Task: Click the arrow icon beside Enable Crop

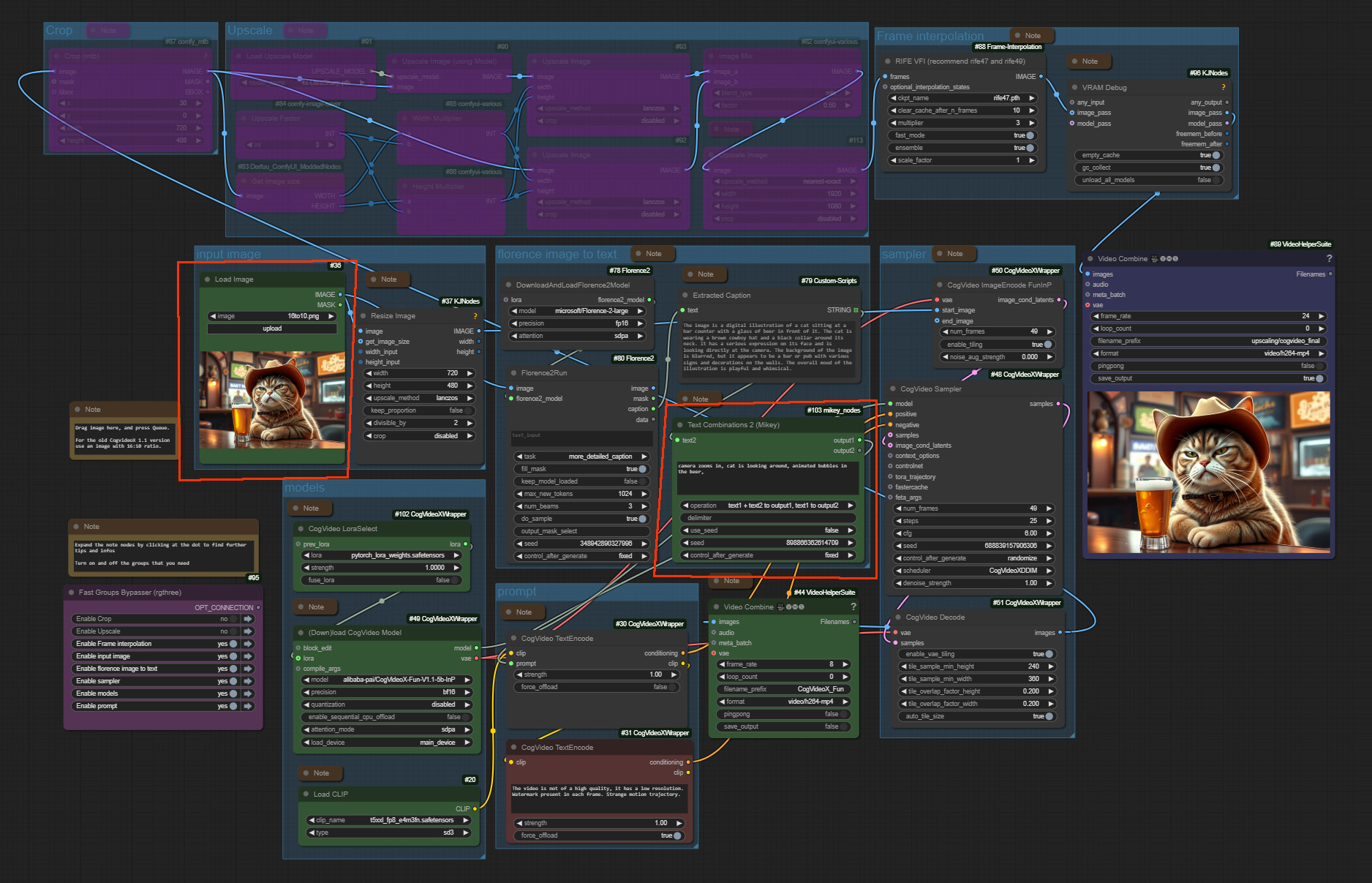Action: coord(248,619)
